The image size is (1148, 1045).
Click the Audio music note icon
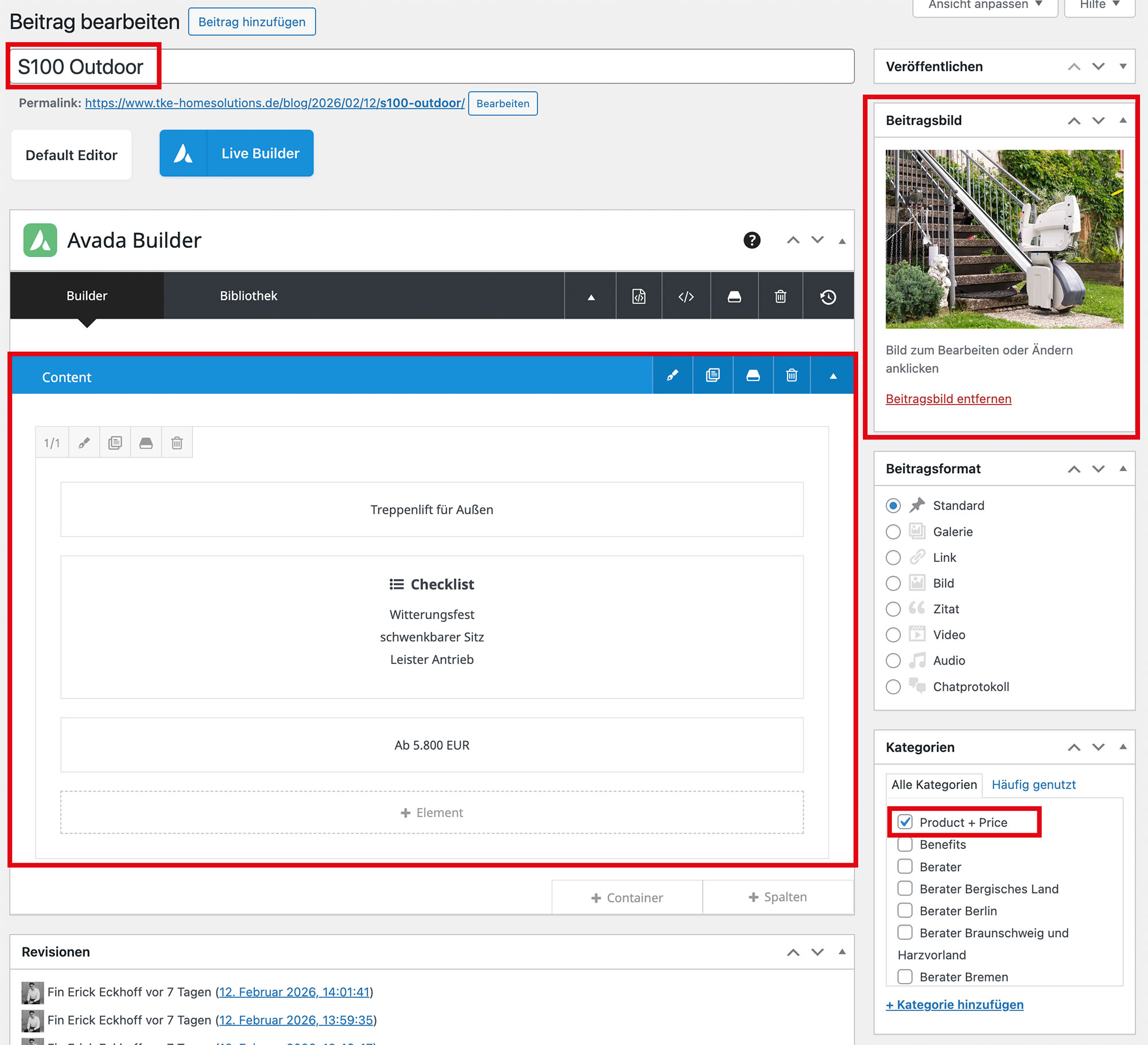point(917,660)
